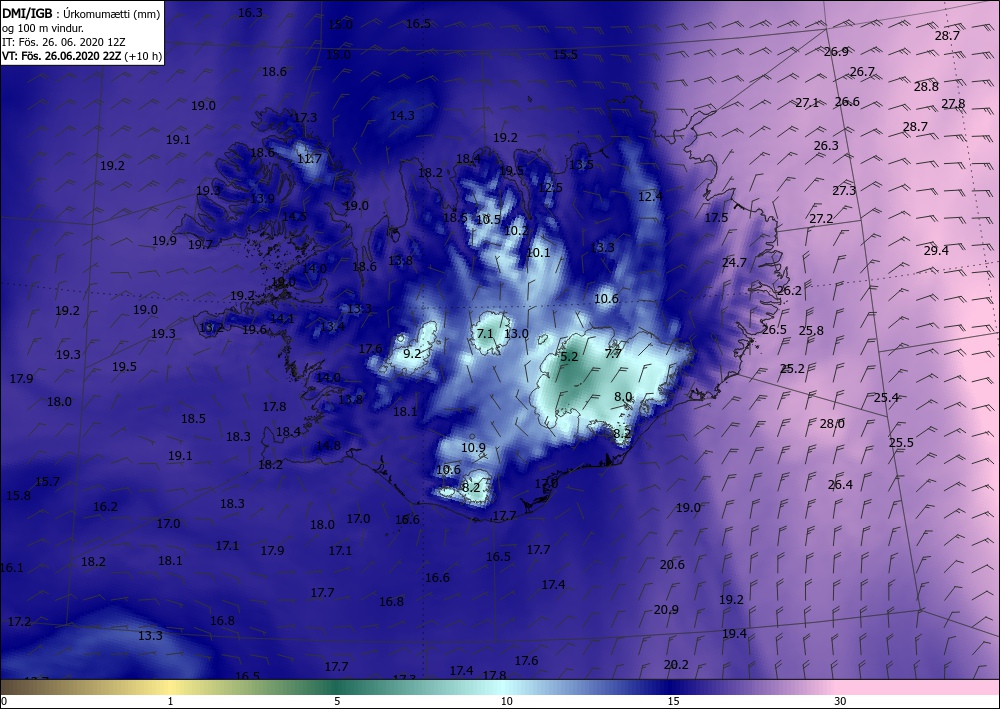Click the 27.8 value on the map
This screenshot has width=1000, height=709.
pyautogui.click(x=953, y=103)
